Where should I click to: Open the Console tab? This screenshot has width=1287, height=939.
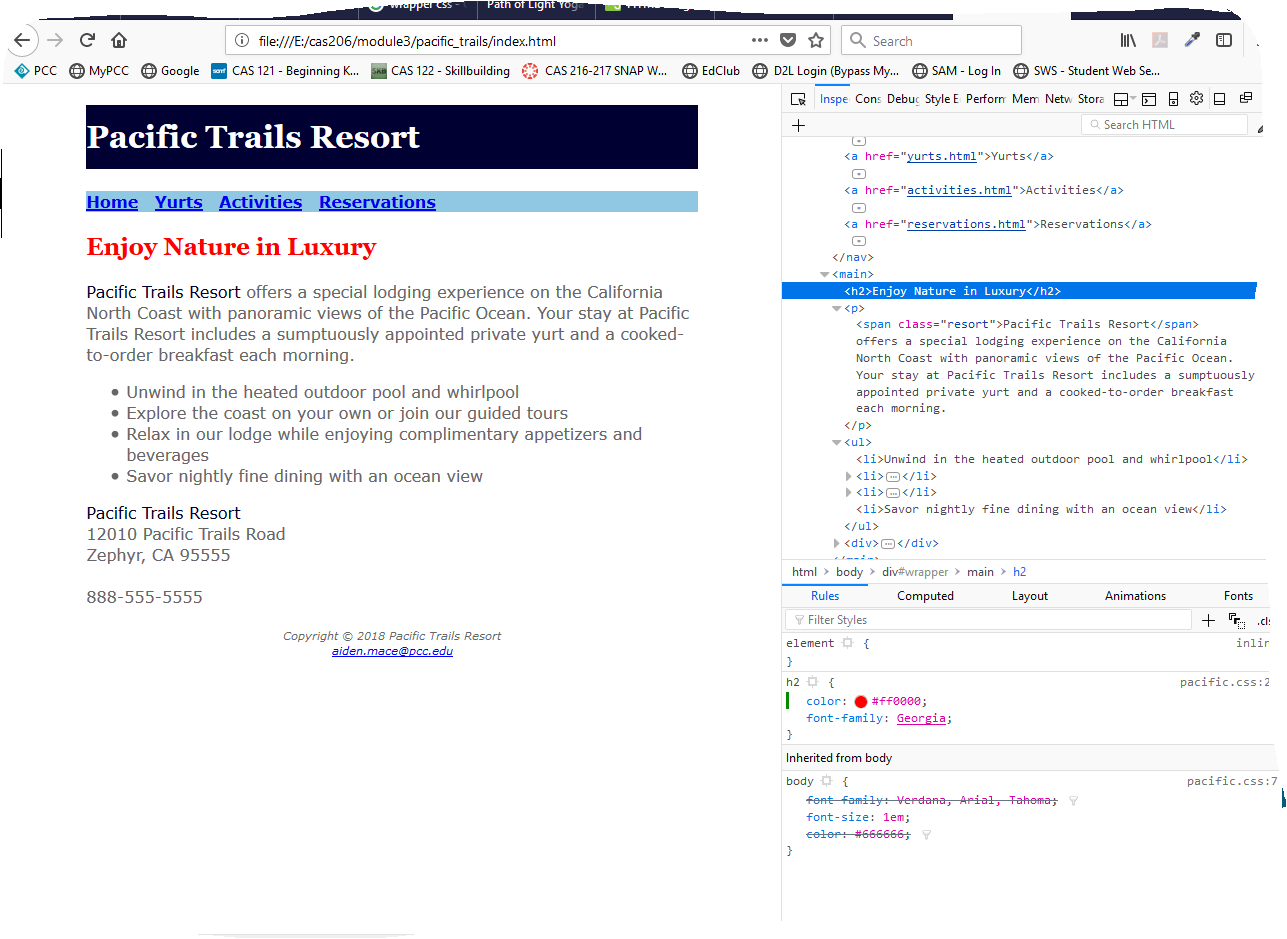click(867, 99)
